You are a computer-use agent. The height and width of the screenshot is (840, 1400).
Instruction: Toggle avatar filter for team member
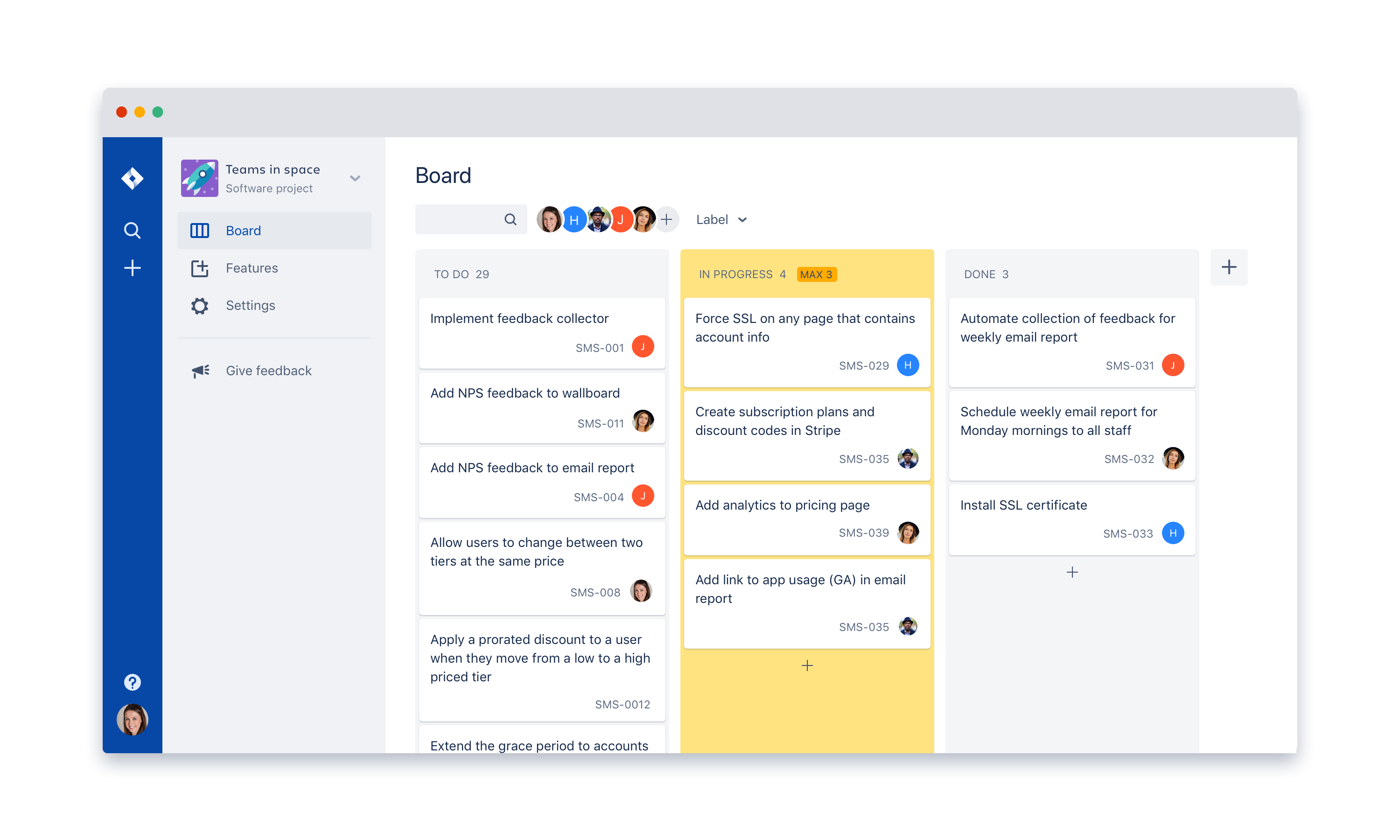pos(552,220)
